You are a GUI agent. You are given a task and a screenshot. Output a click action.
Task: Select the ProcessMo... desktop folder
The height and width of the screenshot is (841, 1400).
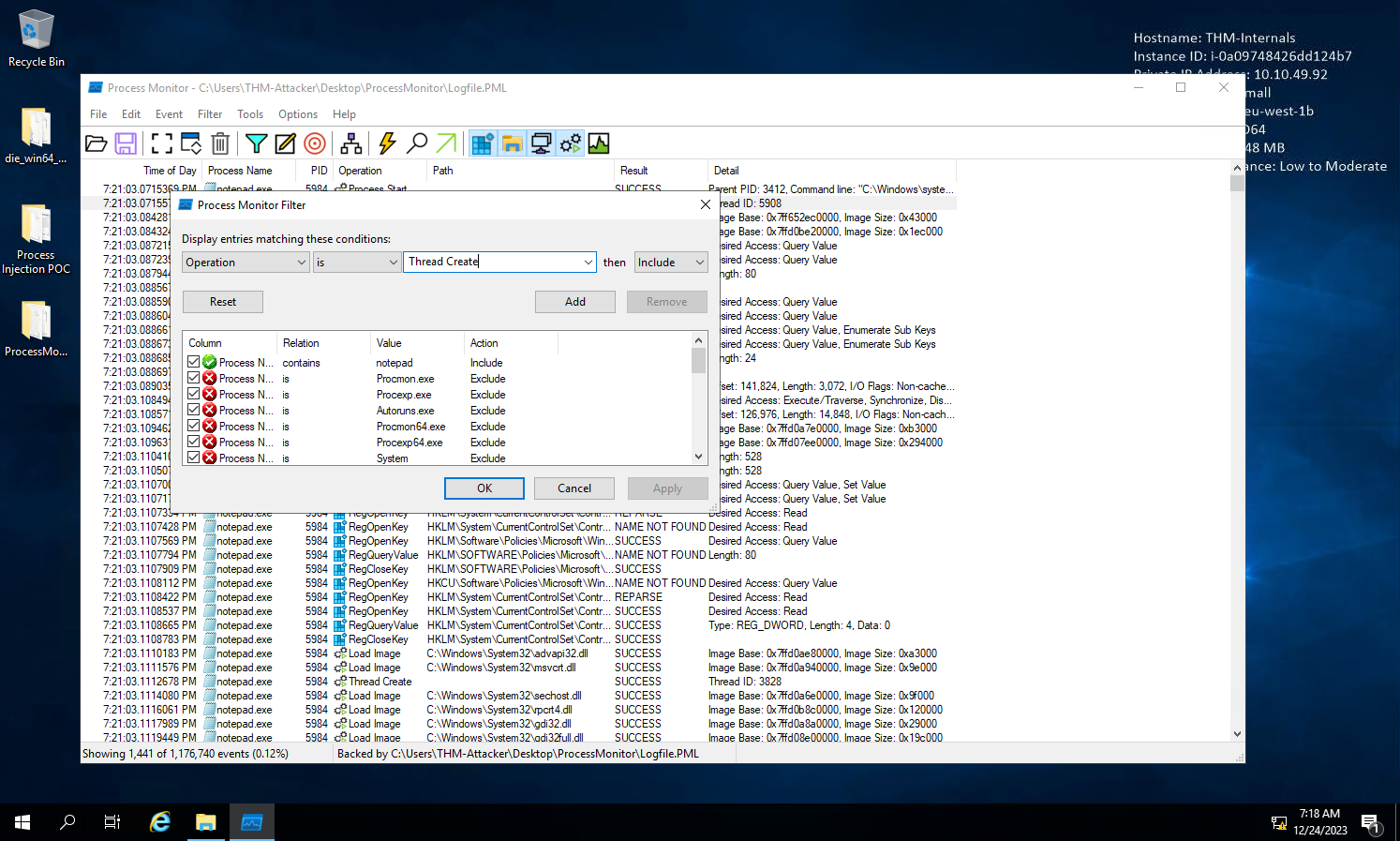[36, 329]
